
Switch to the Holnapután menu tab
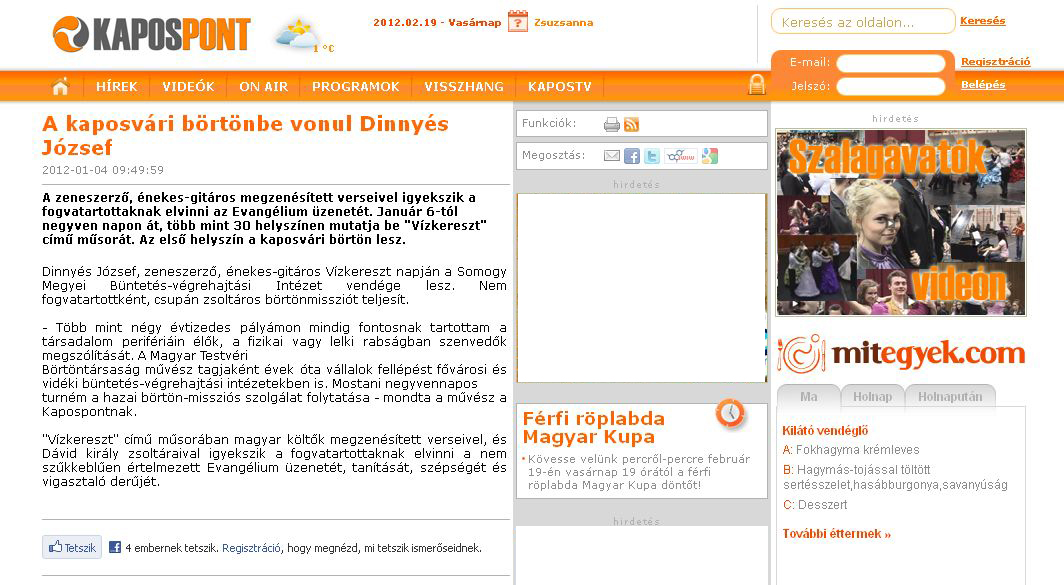click(x=950, y=396)
